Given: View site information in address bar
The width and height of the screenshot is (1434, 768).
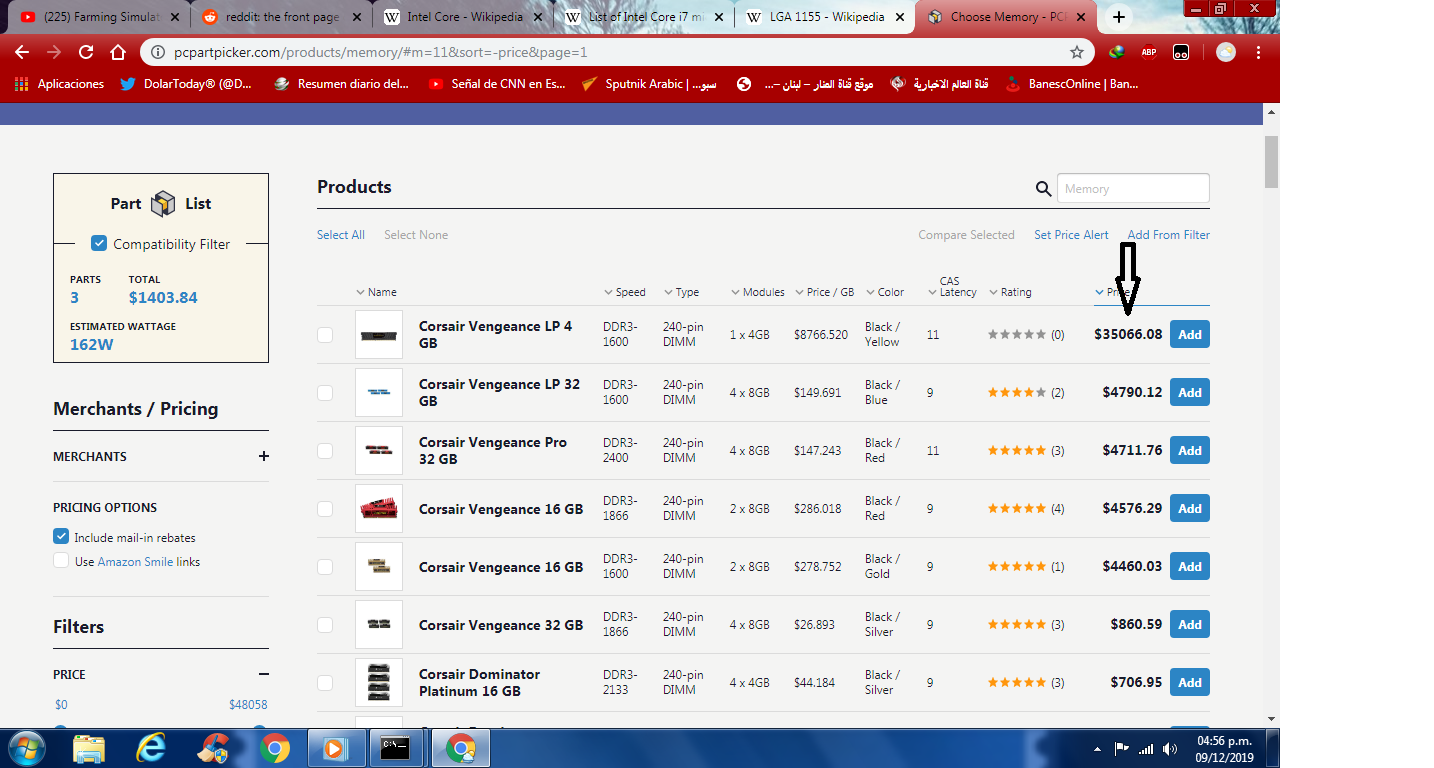Looking at the screenshot, I should (158, 52).
